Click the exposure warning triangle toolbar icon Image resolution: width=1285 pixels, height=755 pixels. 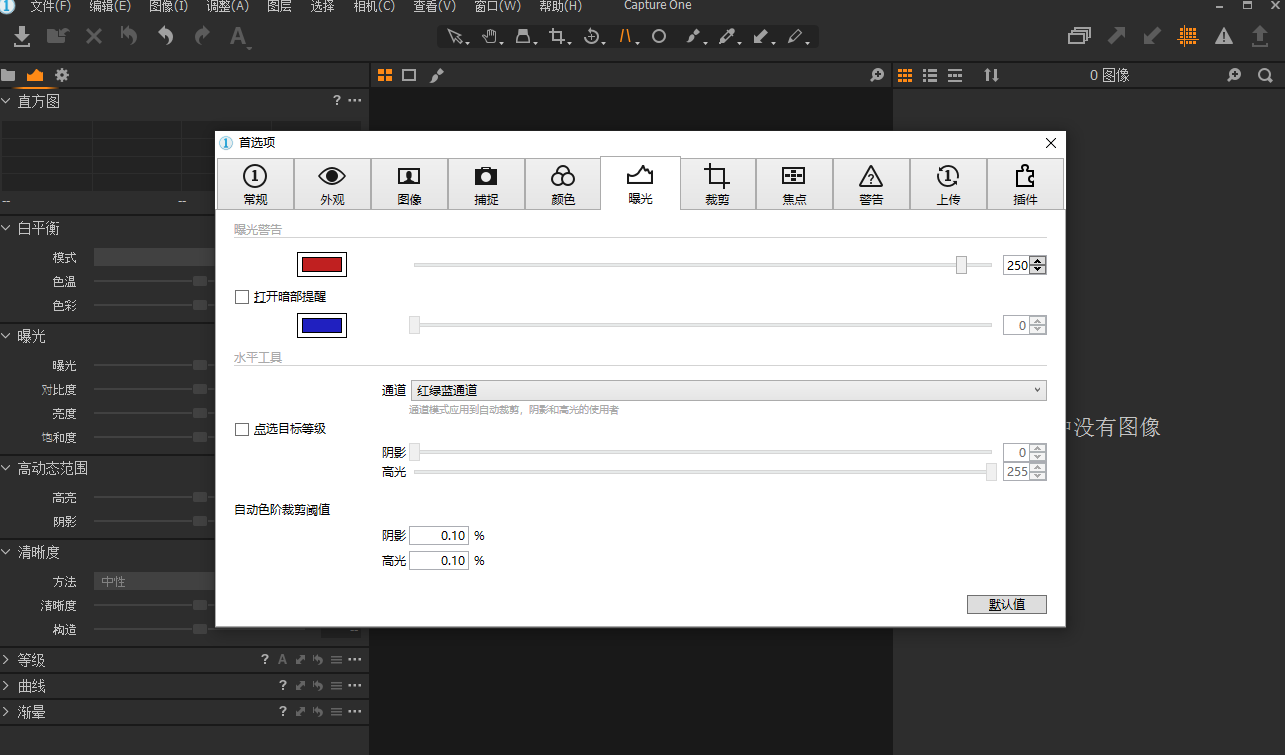coord(1224,36)
